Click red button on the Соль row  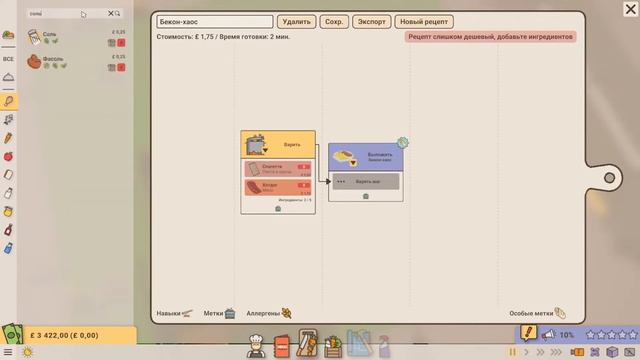point(121,42)
